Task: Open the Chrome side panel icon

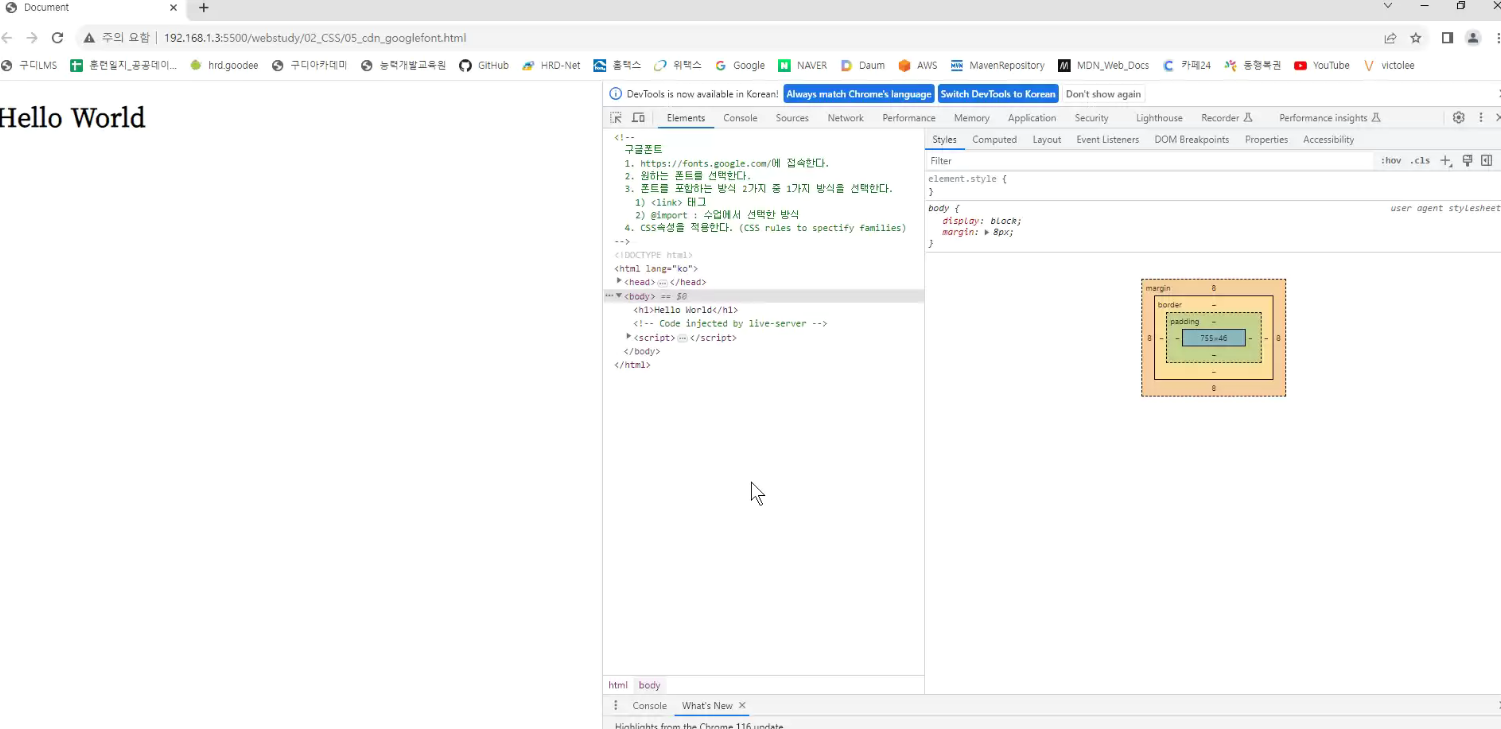Action: pyautogui.click(x=1447, y=38)
